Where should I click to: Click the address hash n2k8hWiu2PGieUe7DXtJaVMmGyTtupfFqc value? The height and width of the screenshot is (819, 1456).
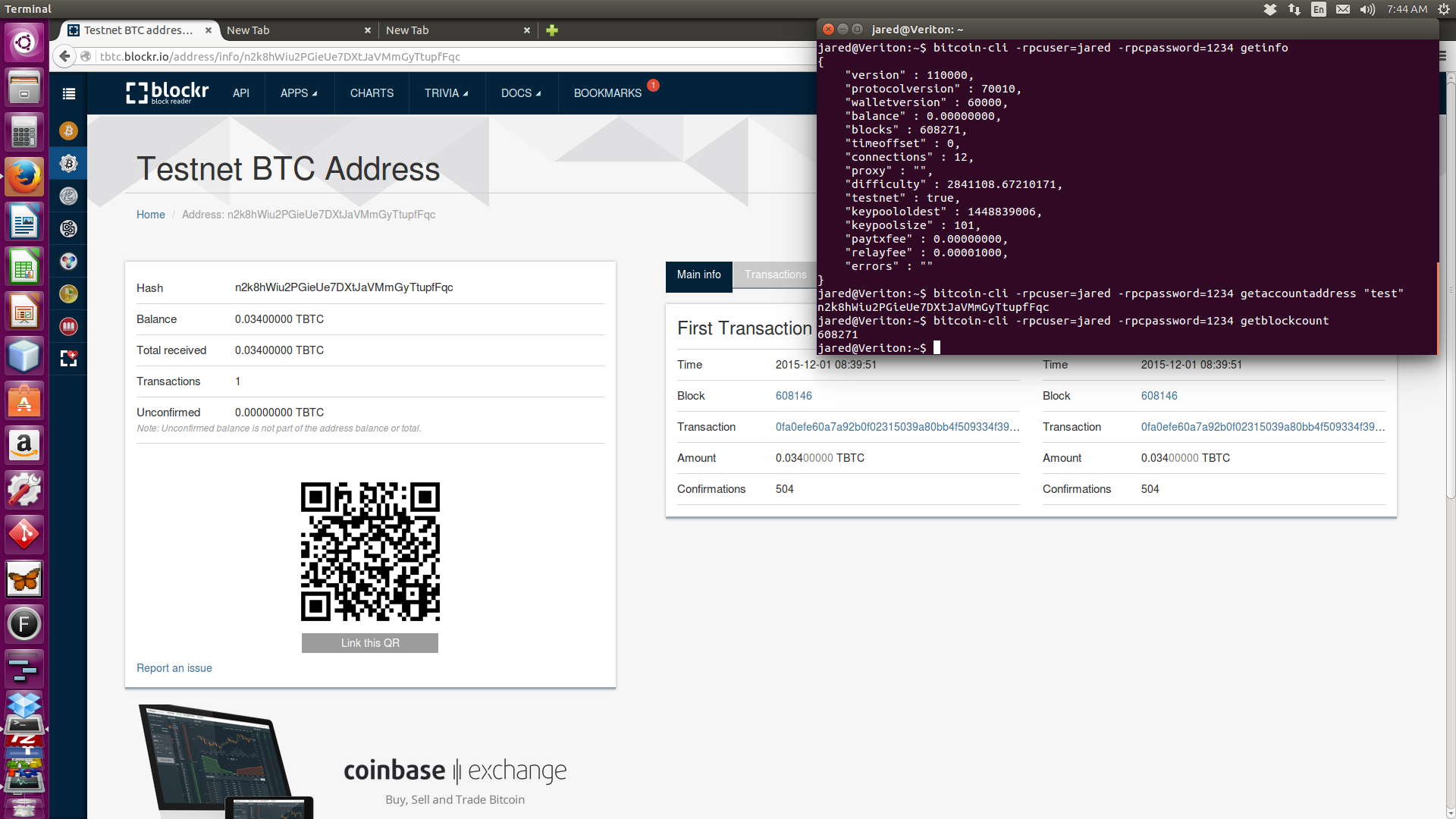(344, 287)
